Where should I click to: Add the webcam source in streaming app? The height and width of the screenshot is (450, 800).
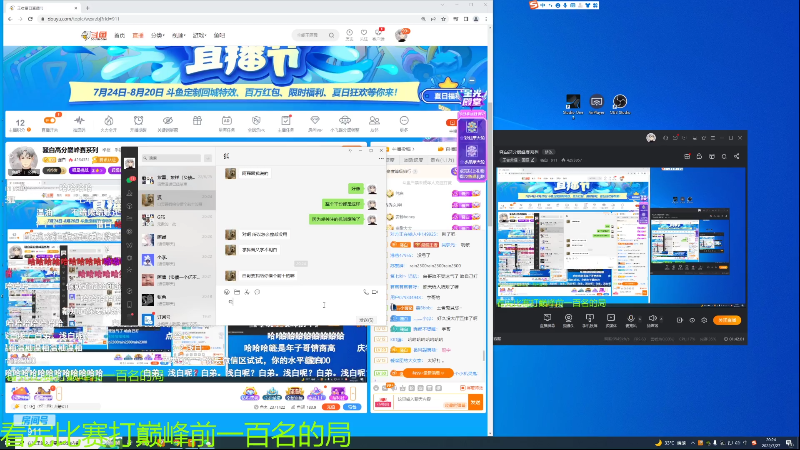pos(568,320)
